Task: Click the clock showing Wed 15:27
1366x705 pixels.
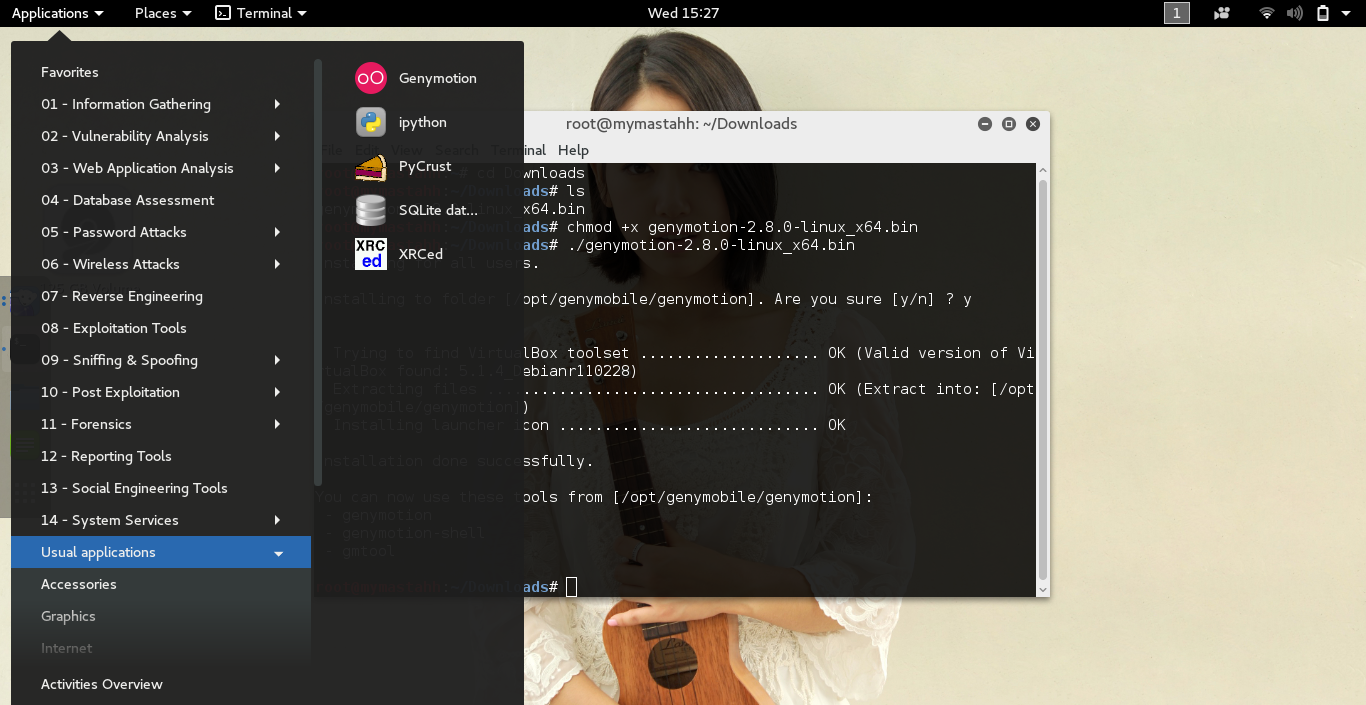Action: tap(683, 13)
